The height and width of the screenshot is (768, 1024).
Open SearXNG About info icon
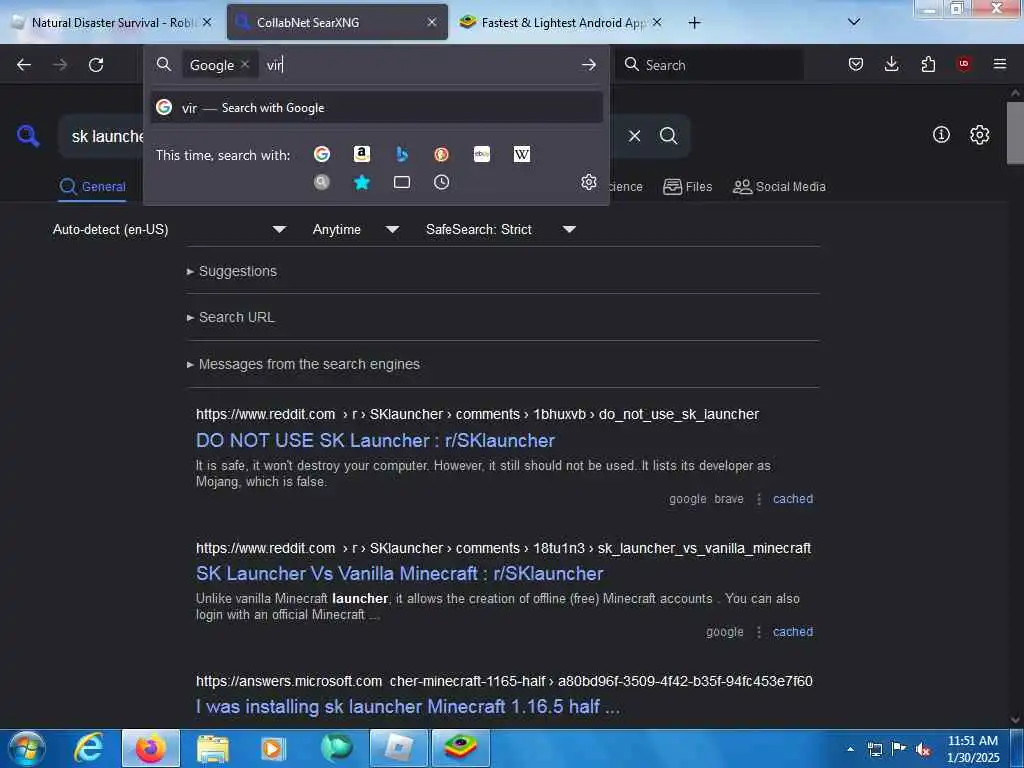click(x=941, y=135)
